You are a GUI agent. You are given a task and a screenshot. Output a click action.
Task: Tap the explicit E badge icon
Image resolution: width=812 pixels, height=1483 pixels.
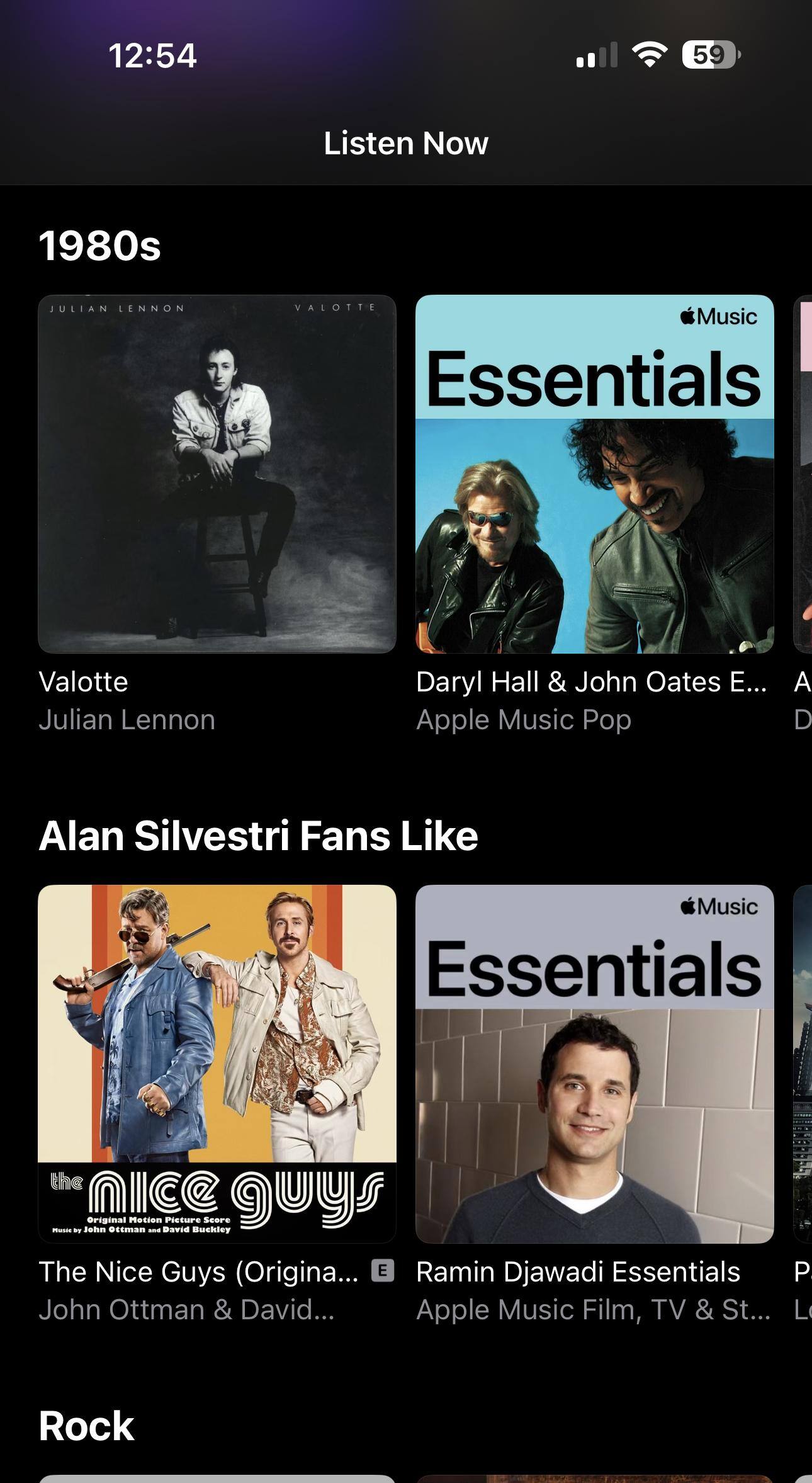click(x=383, y=1271)
